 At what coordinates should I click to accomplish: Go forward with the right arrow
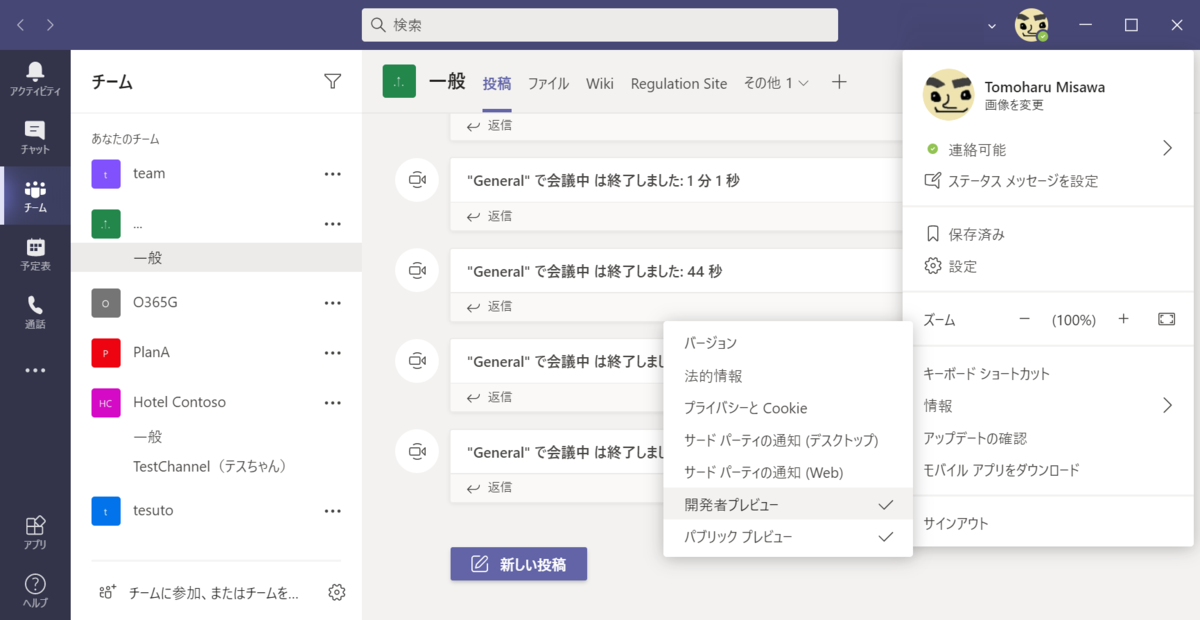[51, 24]
